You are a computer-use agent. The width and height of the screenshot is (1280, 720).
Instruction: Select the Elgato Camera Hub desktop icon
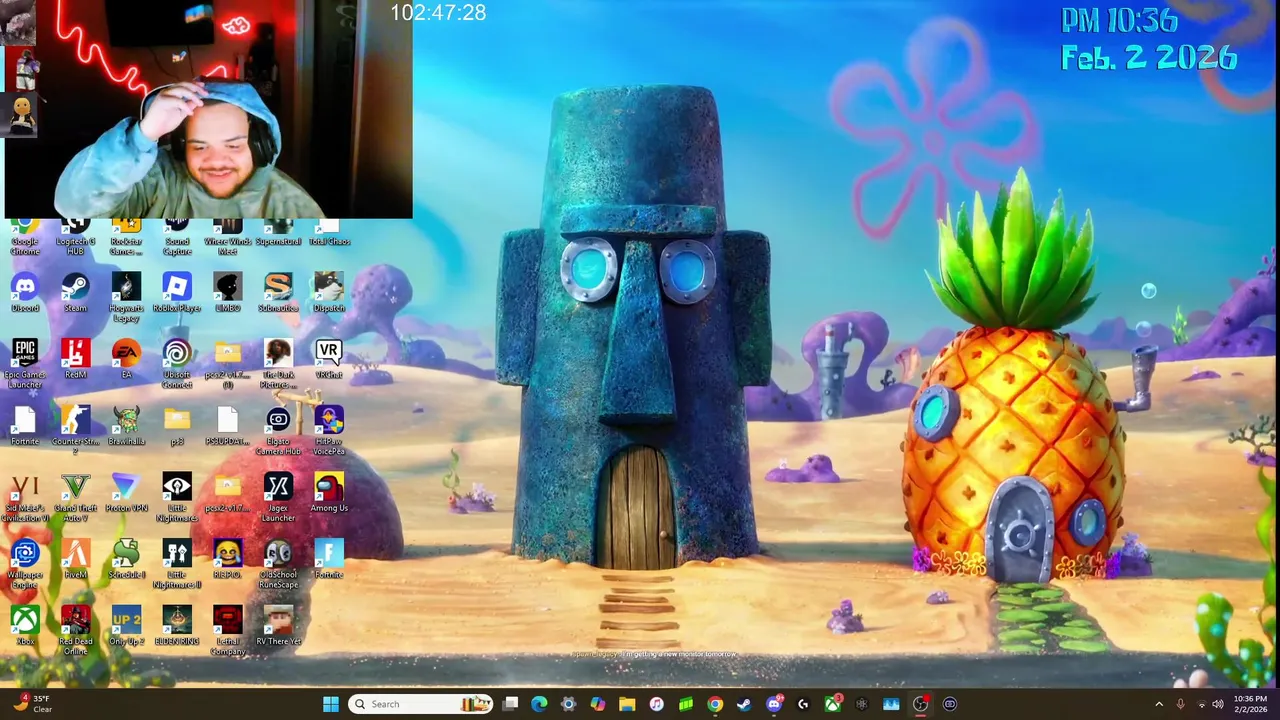click(x=278, y=430)
